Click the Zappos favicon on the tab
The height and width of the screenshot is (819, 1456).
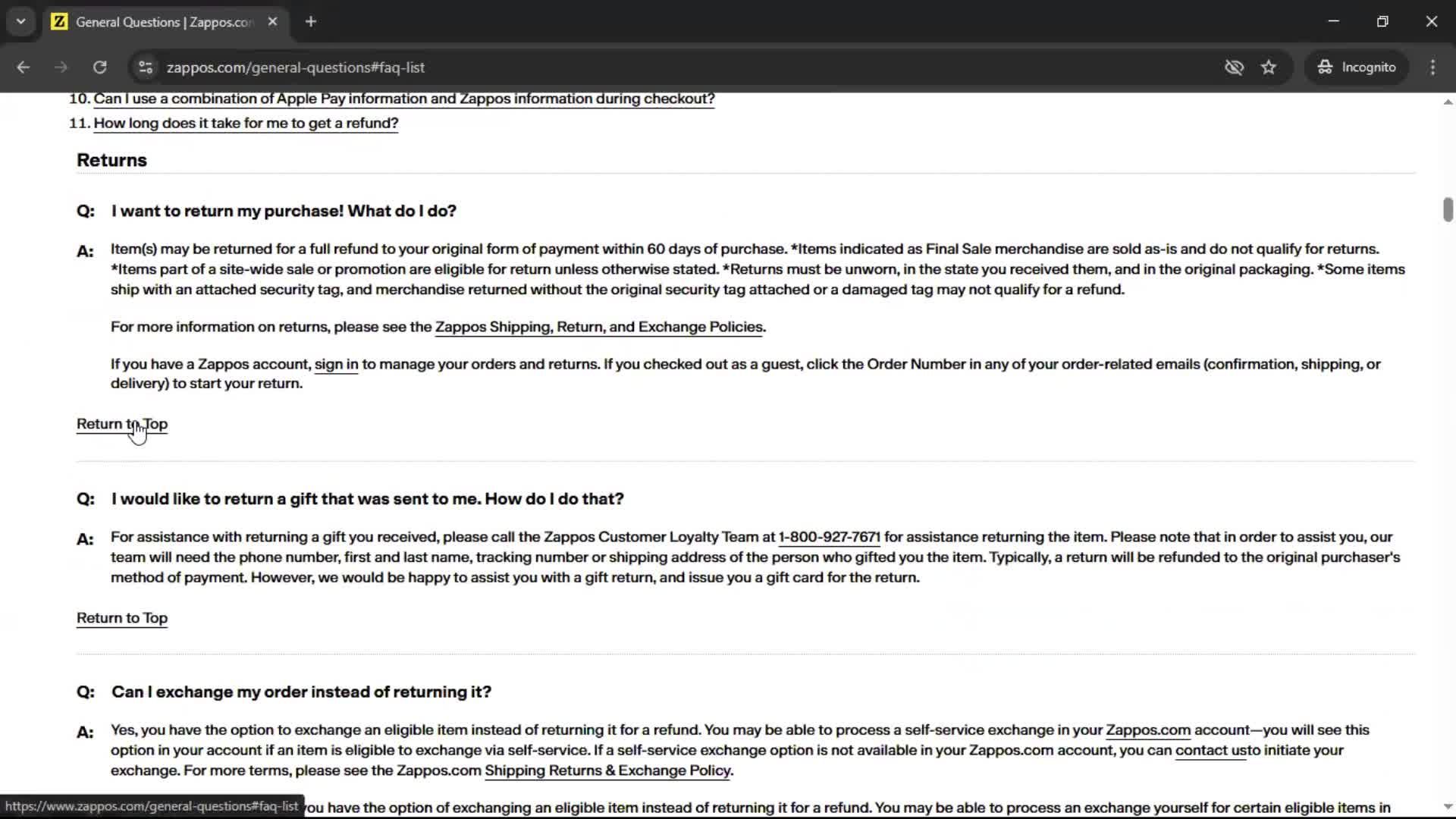[59, 22]
